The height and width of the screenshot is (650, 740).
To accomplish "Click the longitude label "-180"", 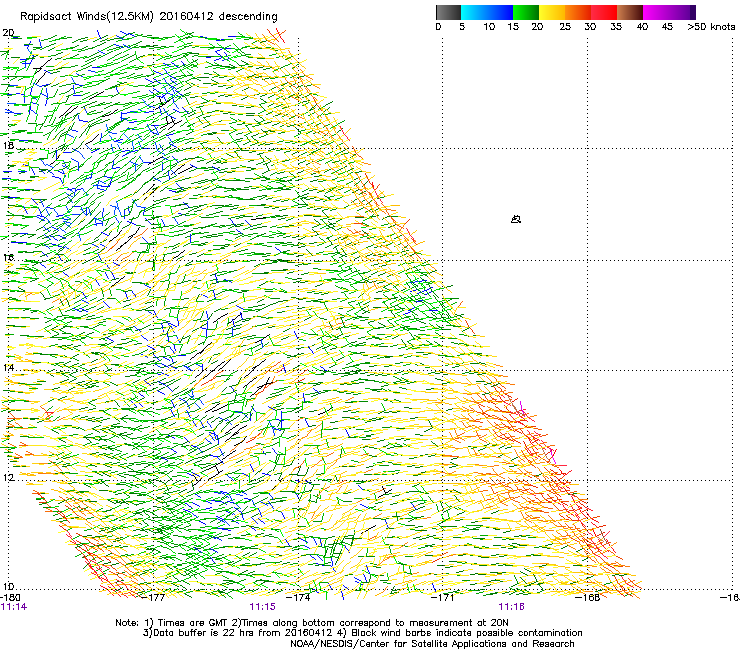I will pos(10,597).
